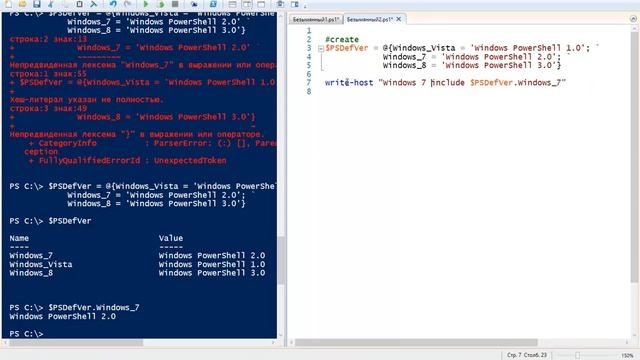
Task: Paste with the clipboard icon
Action: click(x=79, y=4)
